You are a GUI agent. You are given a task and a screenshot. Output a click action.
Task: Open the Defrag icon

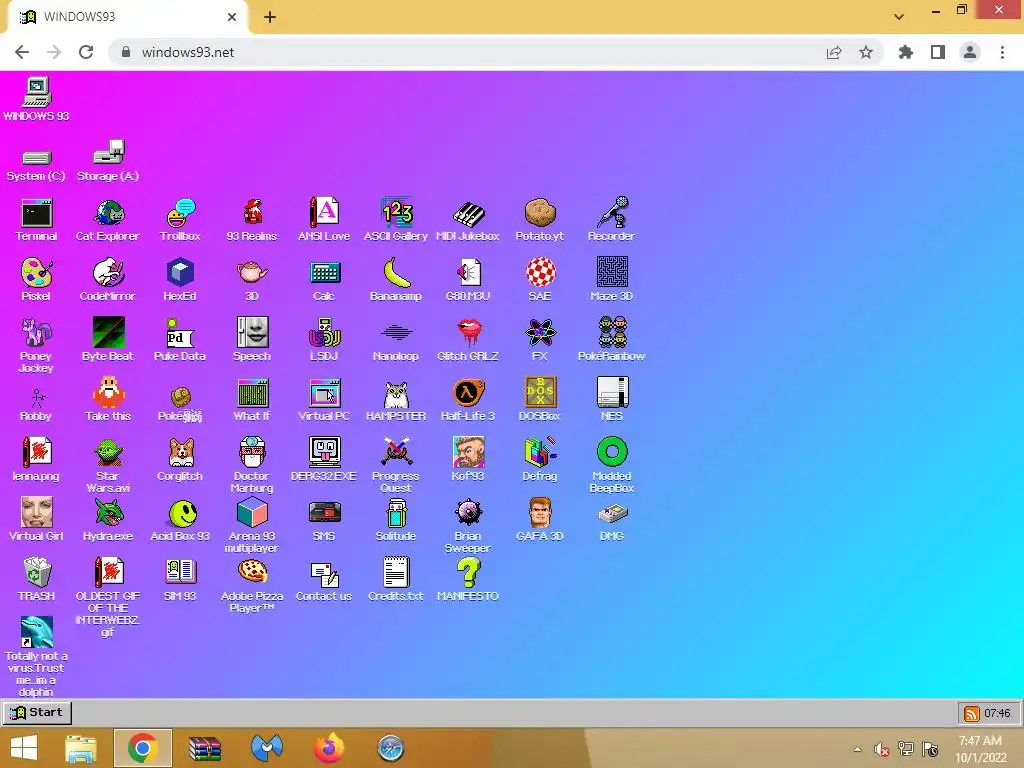pyautogui.click(x=539, y=460)
